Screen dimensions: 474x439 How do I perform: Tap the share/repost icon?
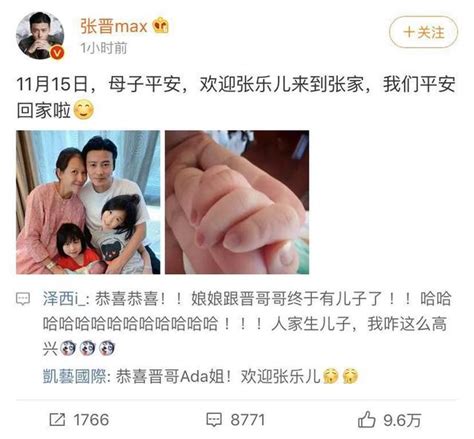click(57, 419)
